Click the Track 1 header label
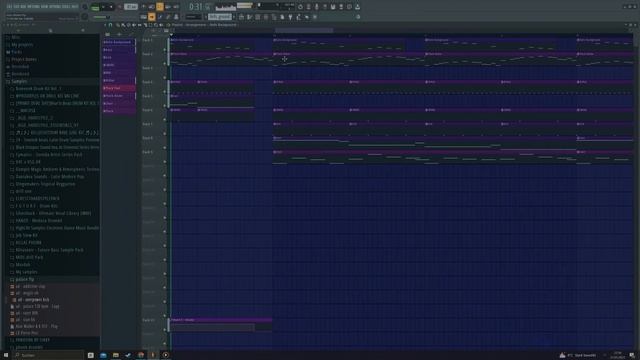This screenshot has height=360, width=640. click(147, 40)
